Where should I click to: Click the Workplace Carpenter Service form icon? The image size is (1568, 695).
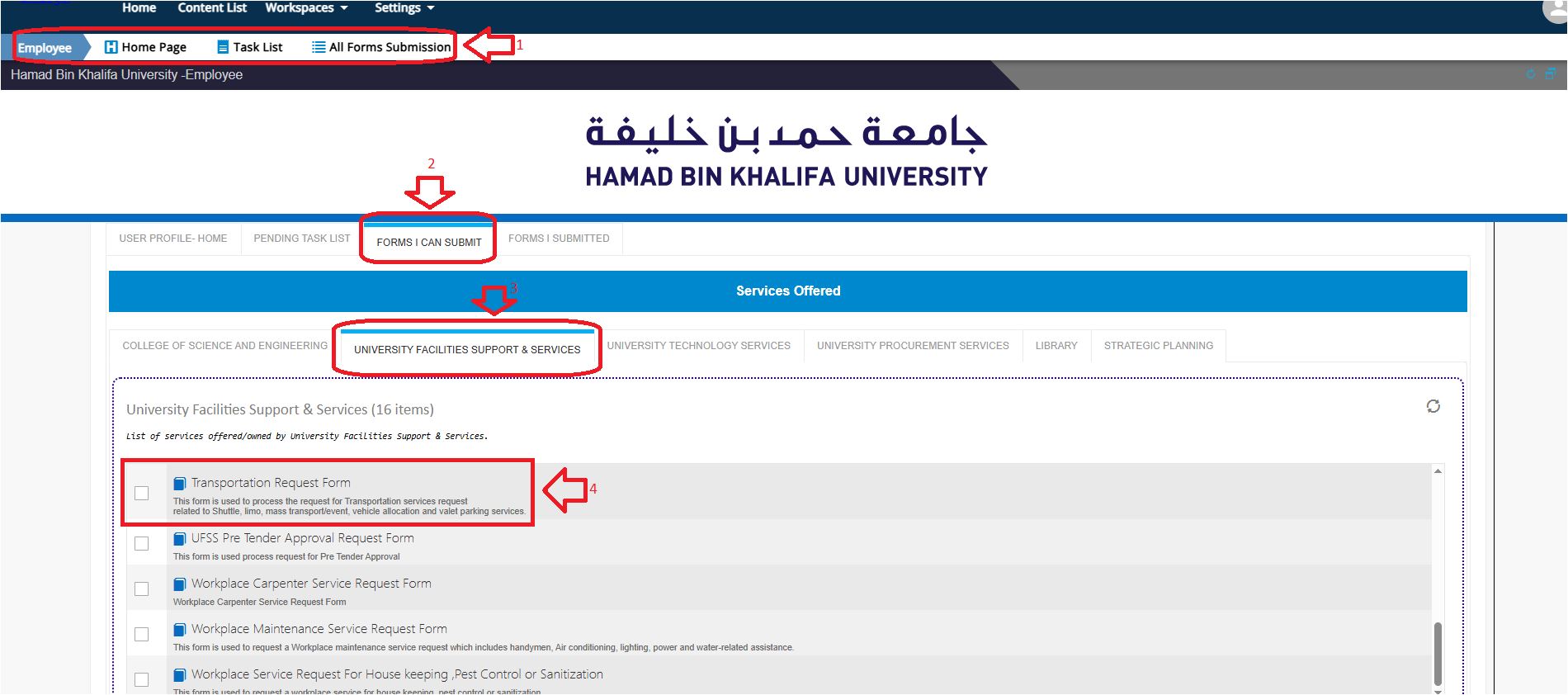(180, 584)
